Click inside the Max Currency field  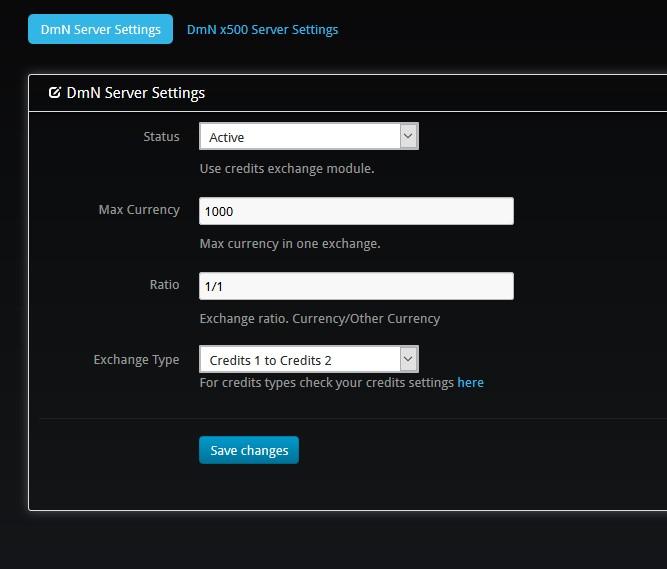point(356,211)
